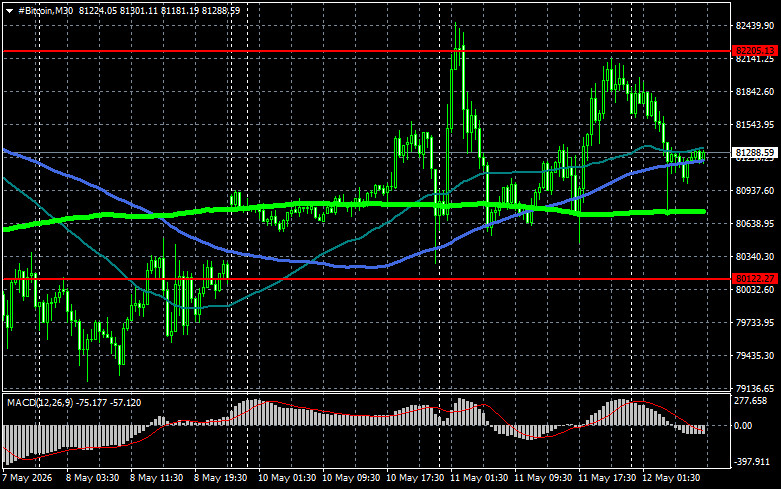Click the price scale value 79136.65
The image size is (781, 489).
[755, 388]
